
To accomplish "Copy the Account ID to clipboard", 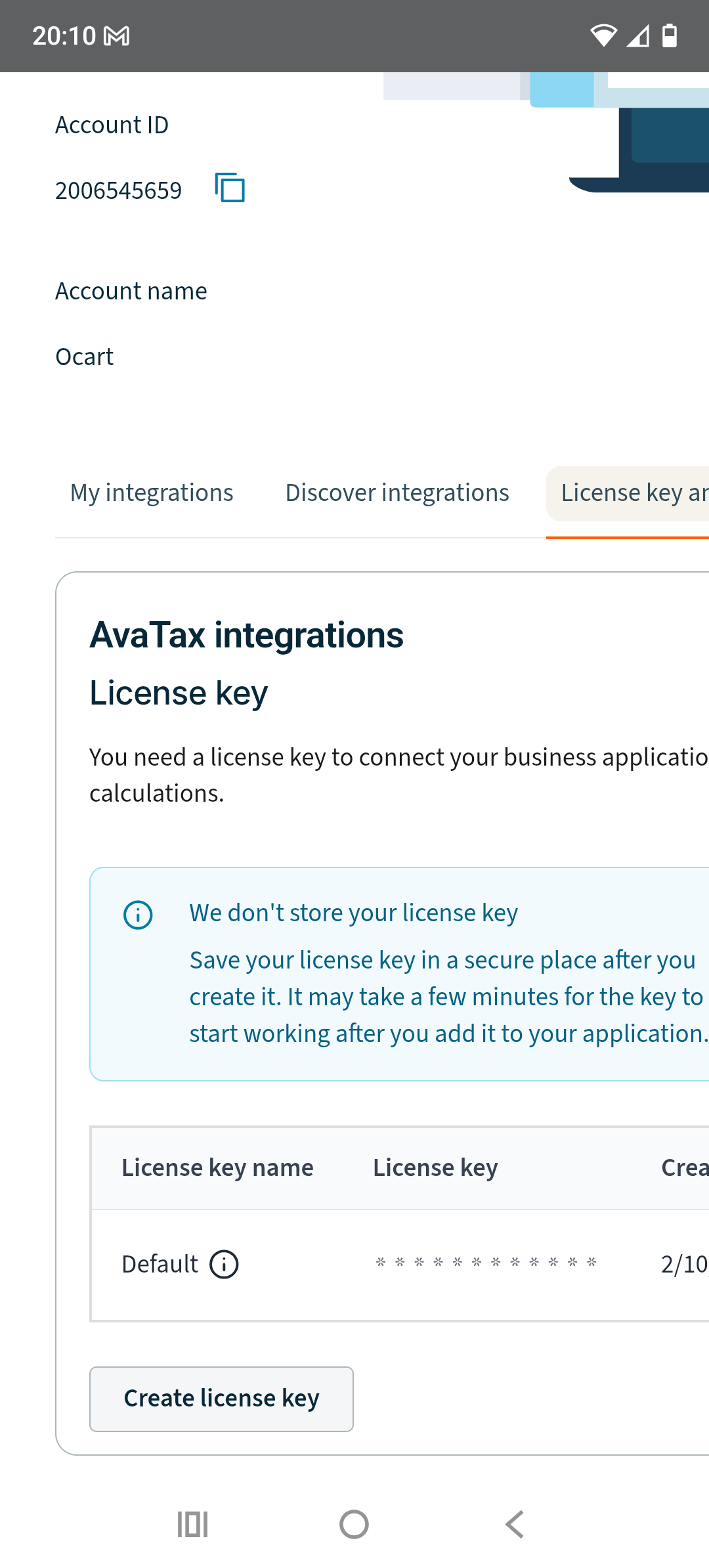I will pos(230,188).
